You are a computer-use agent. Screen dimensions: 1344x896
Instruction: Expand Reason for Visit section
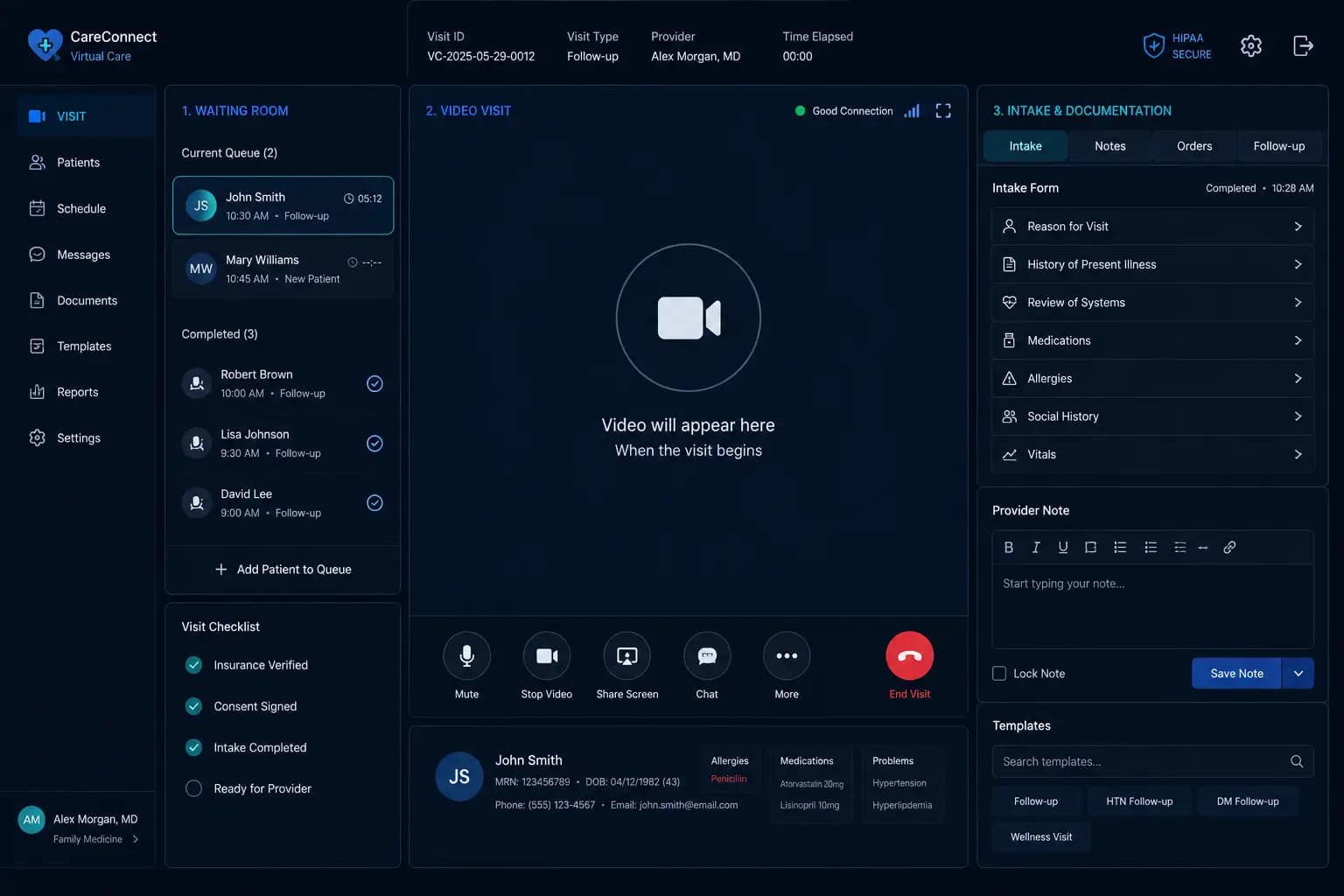(x=1152, y=227)
